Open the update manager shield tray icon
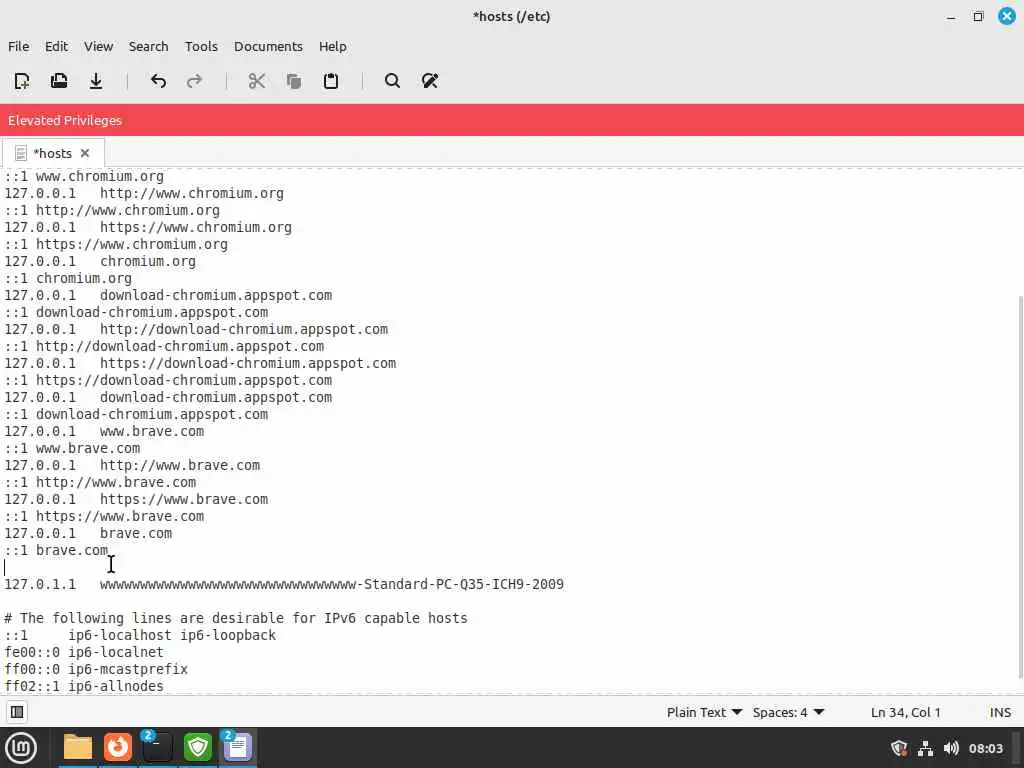Viewport: 1024px width, 768px height. pyautogui.click(x=899, y=748)
